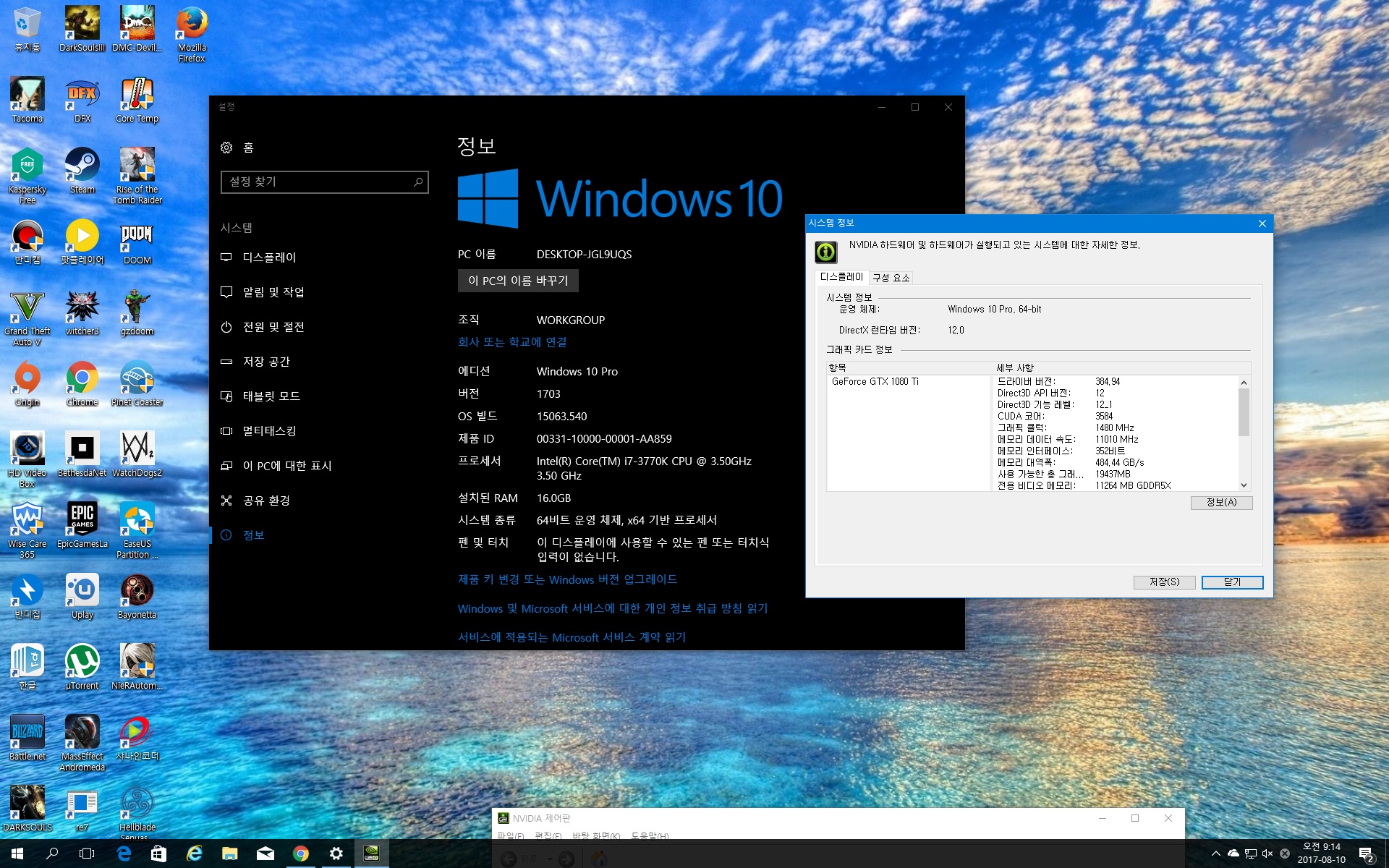Click the taskbar clock showing 오전 9:14
Screen dimensions: 1389x868
tap(1322, 854)
